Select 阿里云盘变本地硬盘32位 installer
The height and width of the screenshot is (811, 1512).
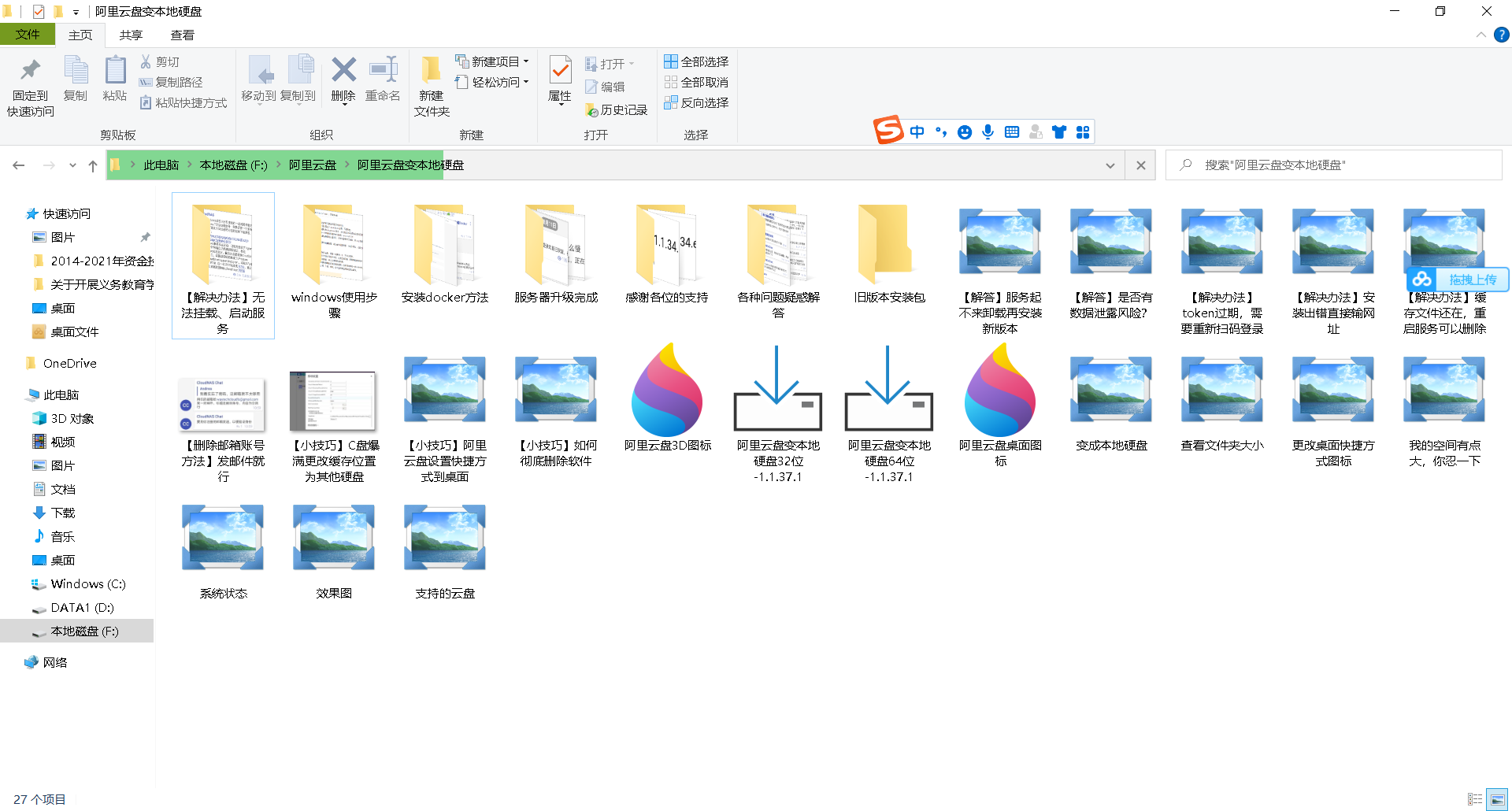coord(778,413)
